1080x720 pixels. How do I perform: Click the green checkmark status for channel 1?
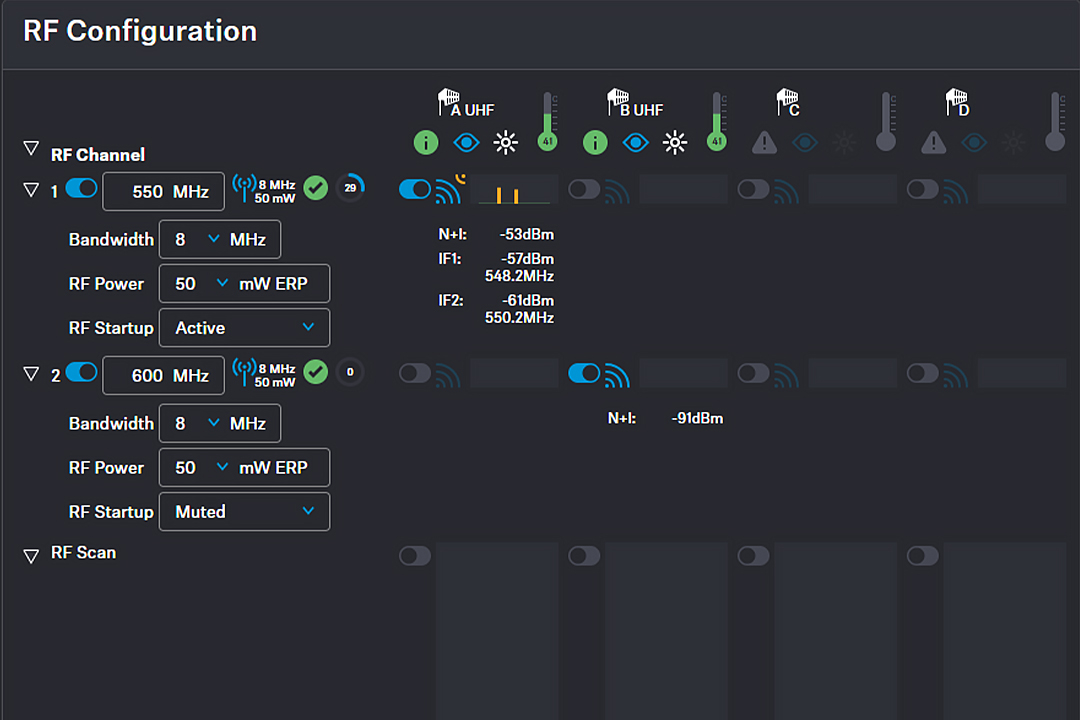316,188
